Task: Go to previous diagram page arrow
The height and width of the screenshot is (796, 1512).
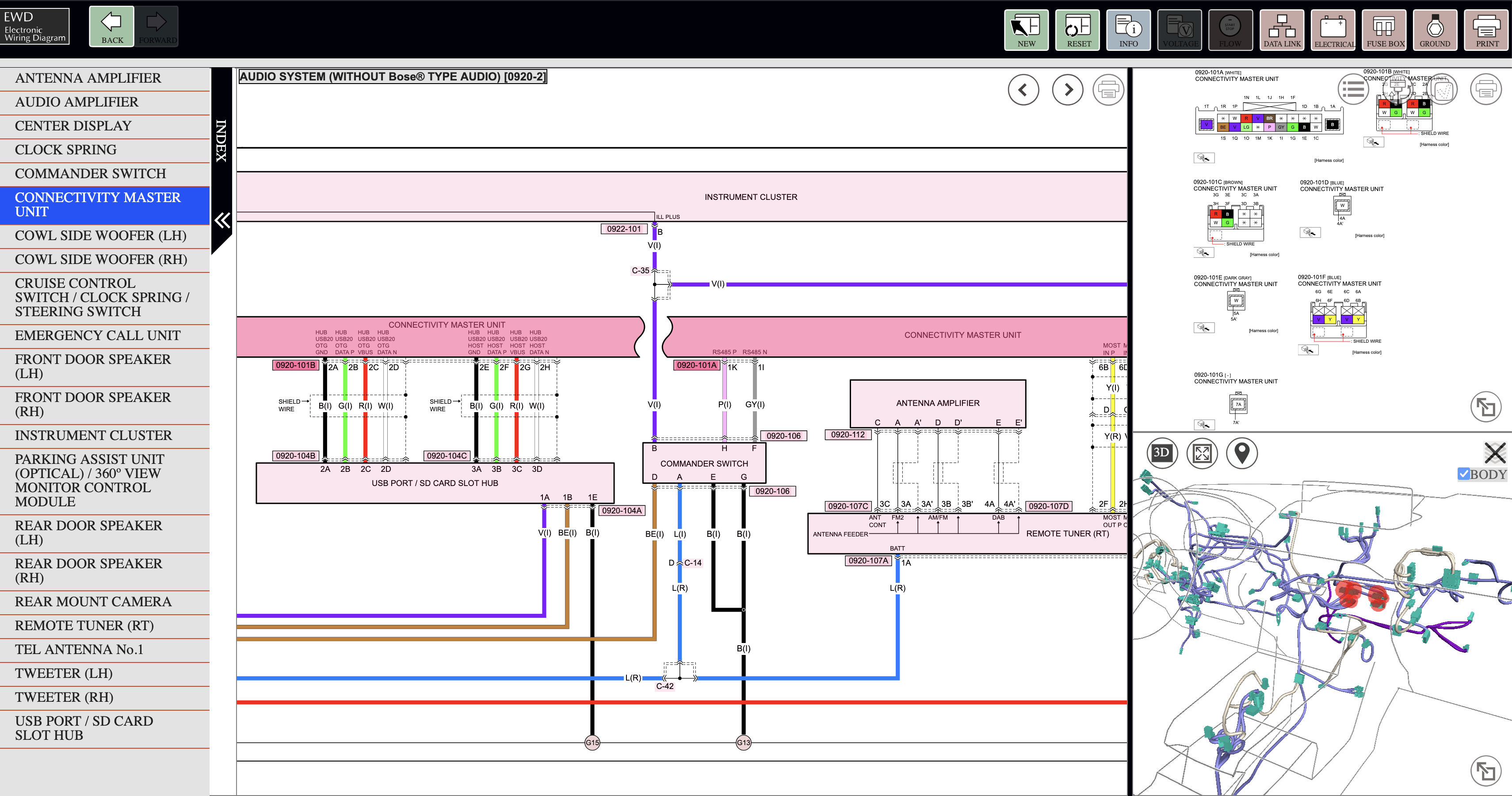Action: (1023, 90)
